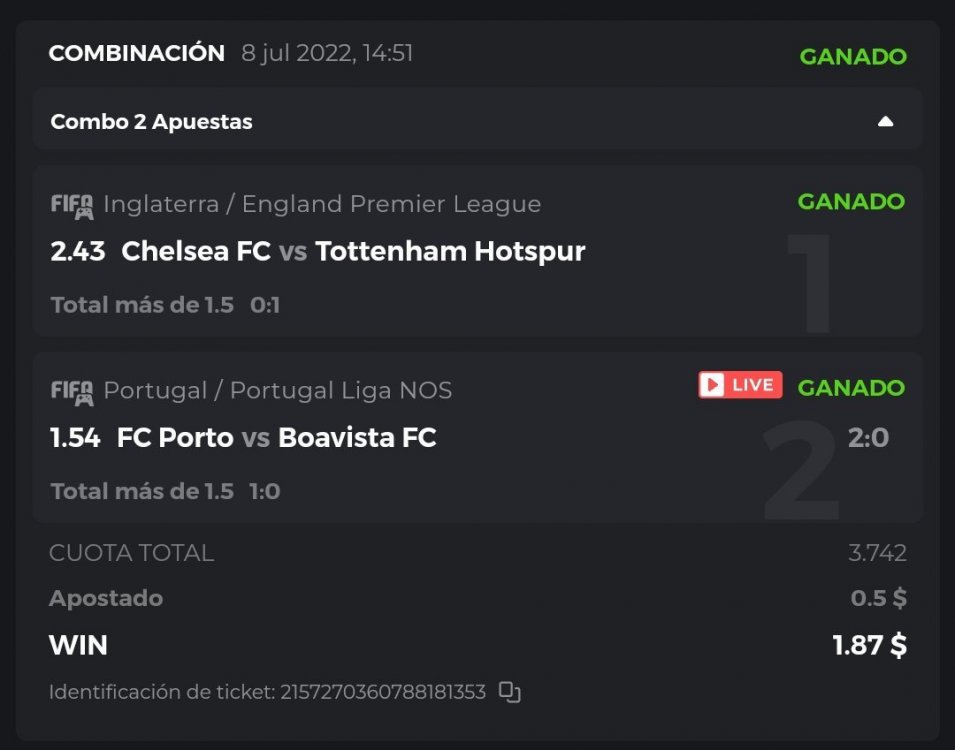Click the ticket identification number text

[382, 692]
